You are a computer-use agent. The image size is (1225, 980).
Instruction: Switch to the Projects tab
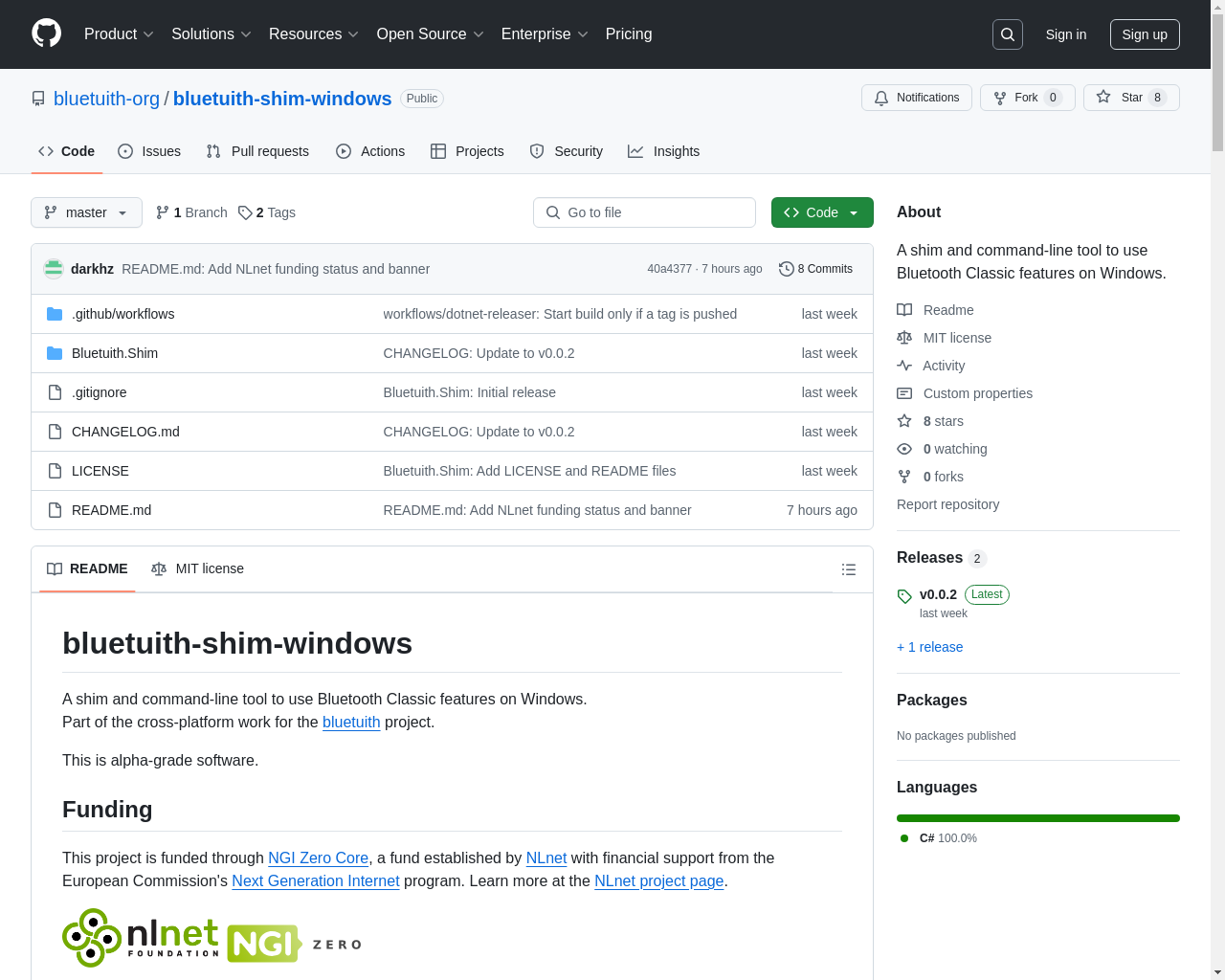pos(467,151)
